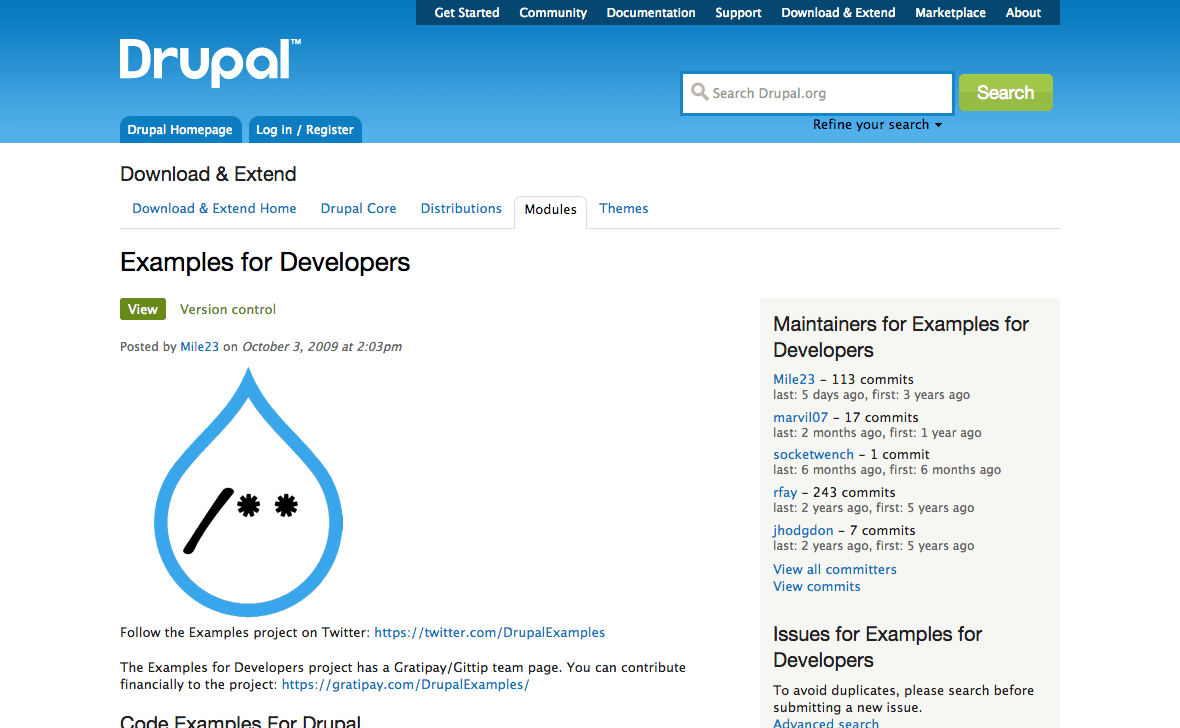
Task: Focus the Search Drupal.org input field
Action: click(817, 93)
